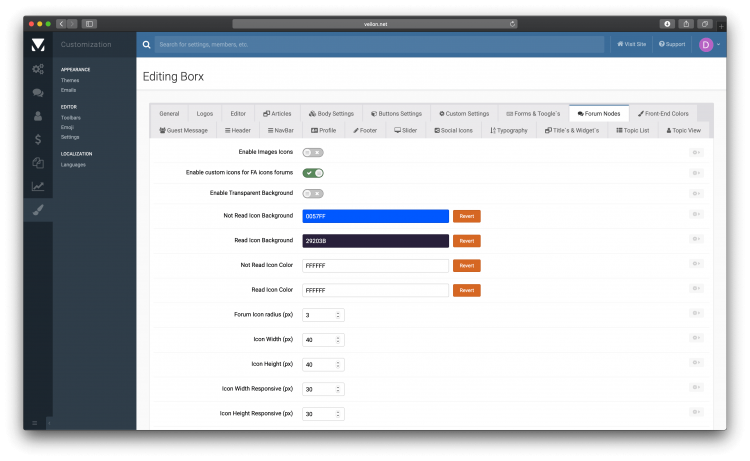Open setting options for Icon Width (px)
The width and height of the screenshot is (750, 461).
[696, 338]
